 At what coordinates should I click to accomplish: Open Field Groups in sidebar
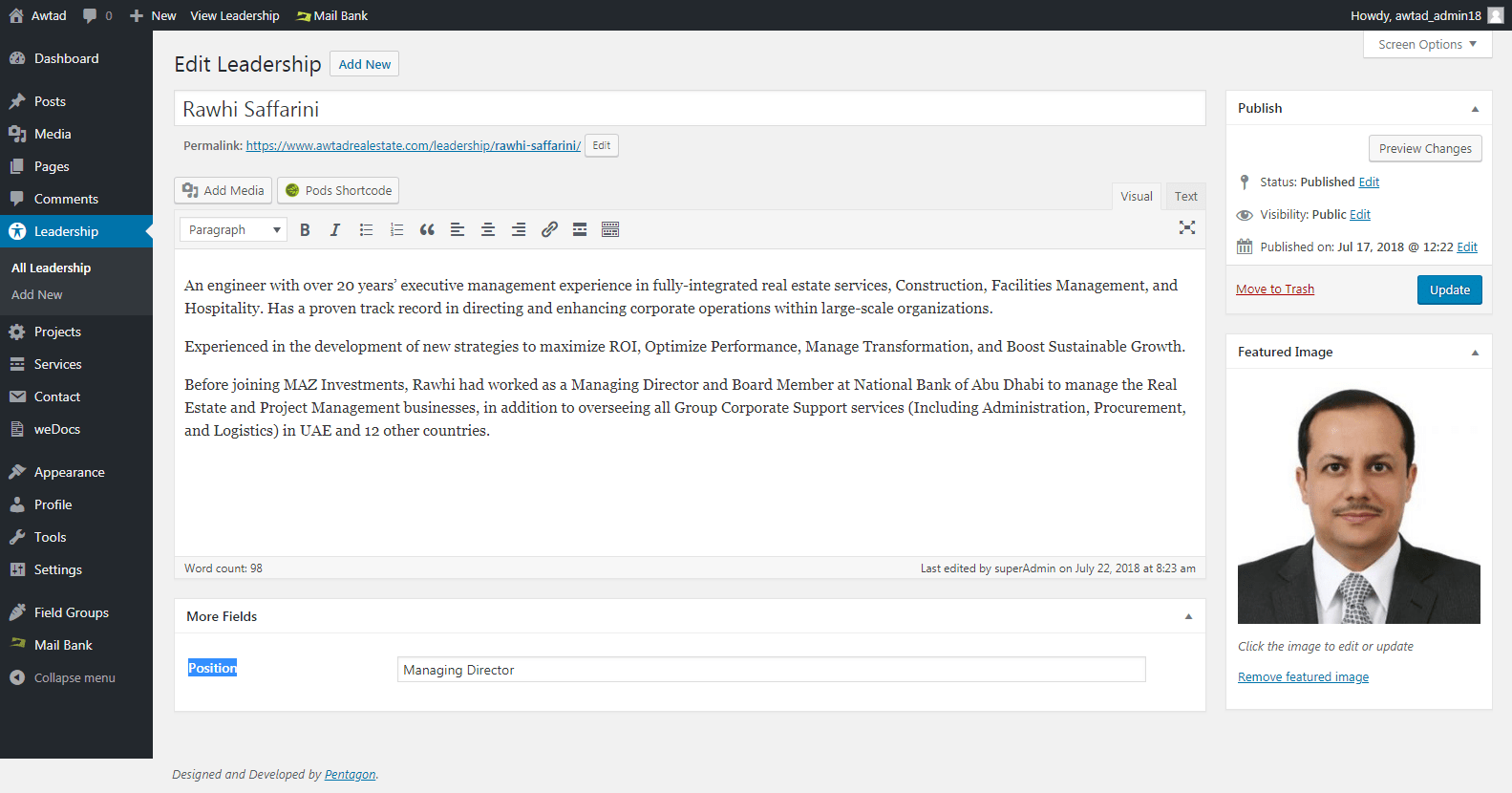(76, 612)
